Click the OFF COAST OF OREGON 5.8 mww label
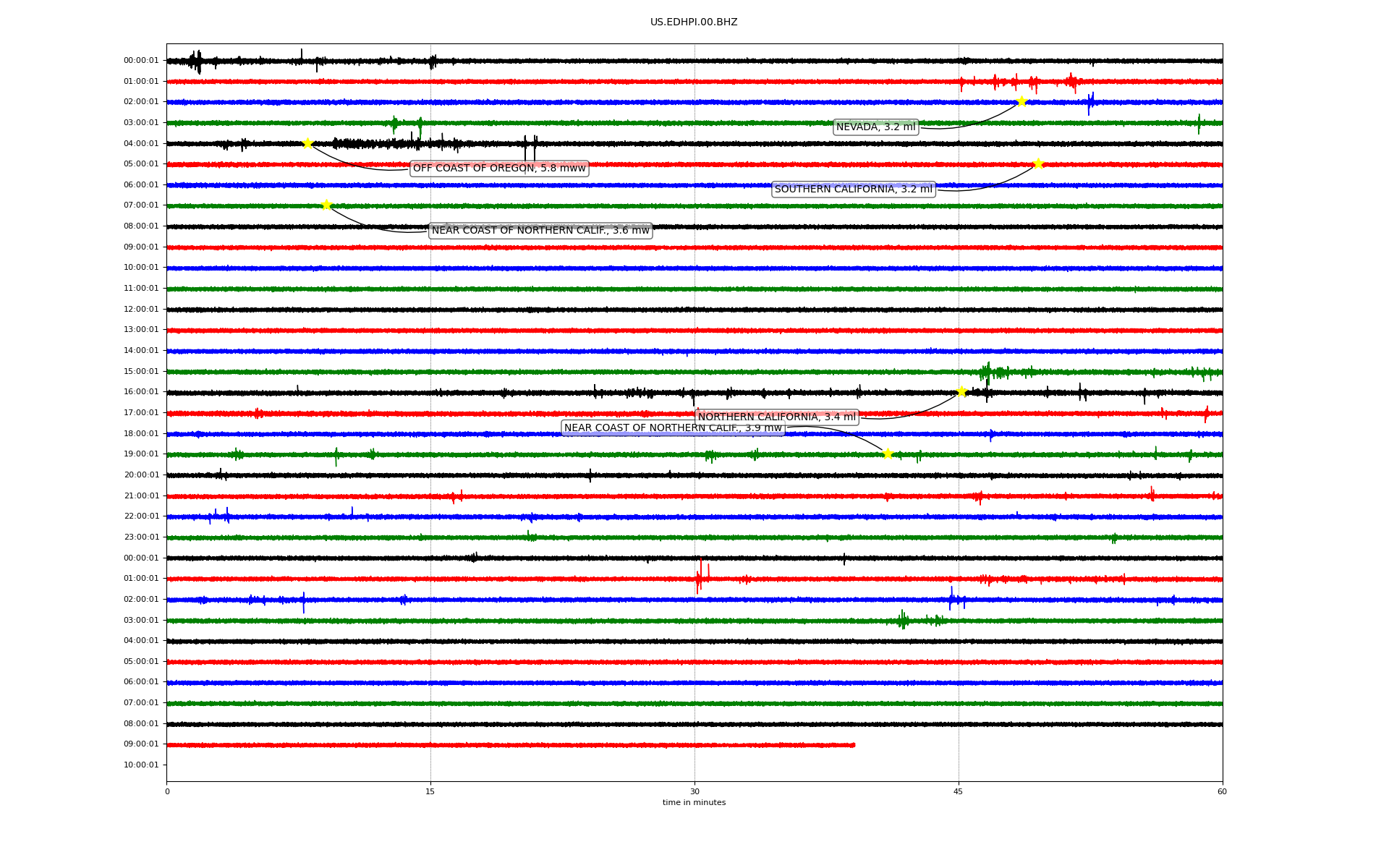This screenshot has width=1389, height=868. (x=499, y=169)
